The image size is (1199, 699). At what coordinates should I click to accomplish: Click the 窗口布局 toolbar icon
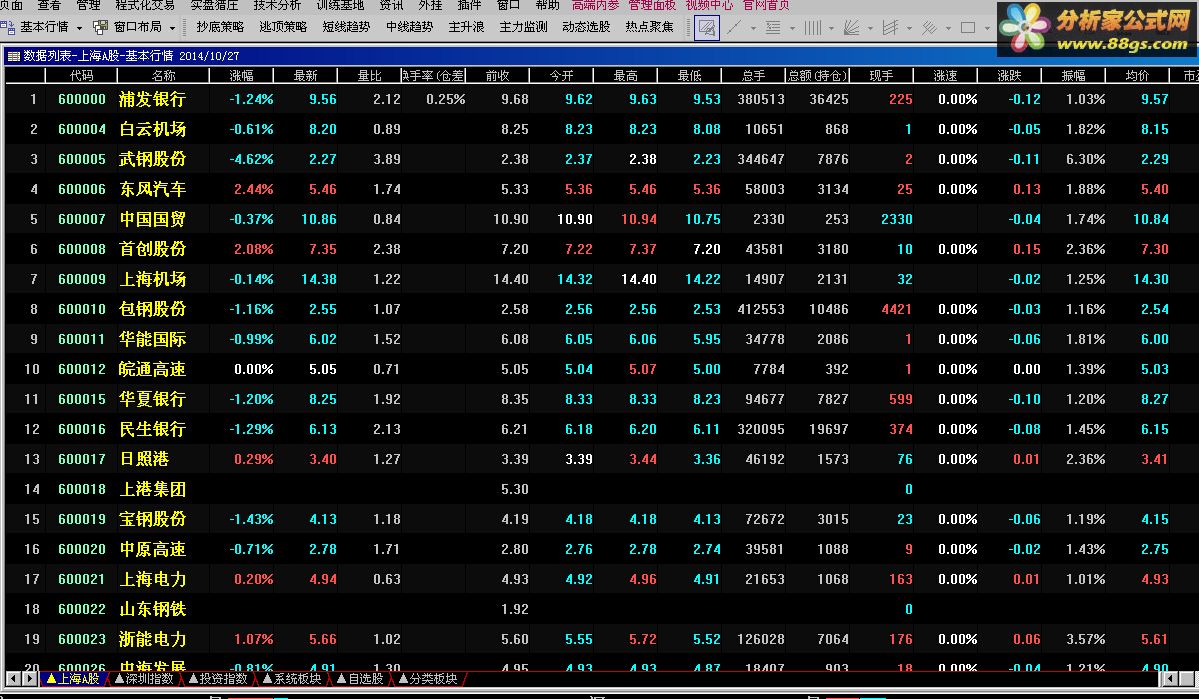[100, 28]
